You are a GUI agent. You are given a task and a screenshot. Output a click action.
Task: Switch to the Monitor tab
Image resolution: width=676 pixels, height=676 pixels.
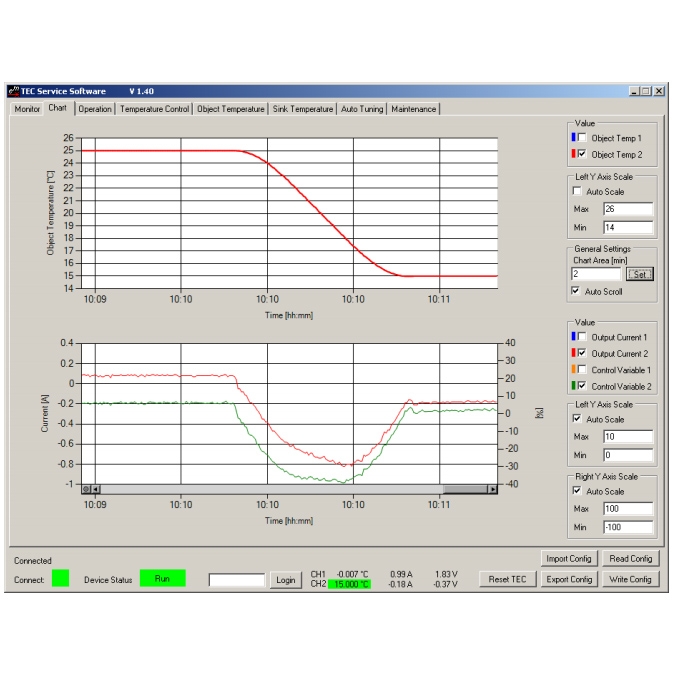click(27, 109)
